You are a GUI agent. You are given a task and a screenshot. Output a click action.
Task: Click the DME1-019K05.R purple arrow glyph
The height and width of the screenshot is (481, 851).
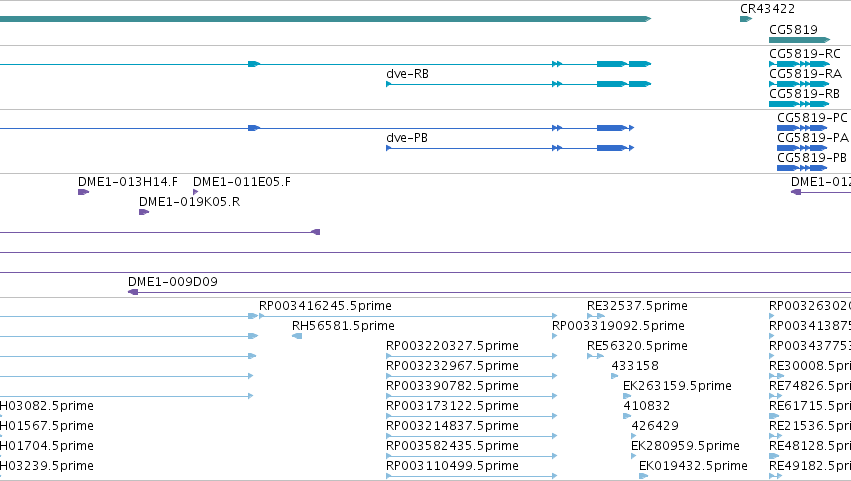point(144,212)
